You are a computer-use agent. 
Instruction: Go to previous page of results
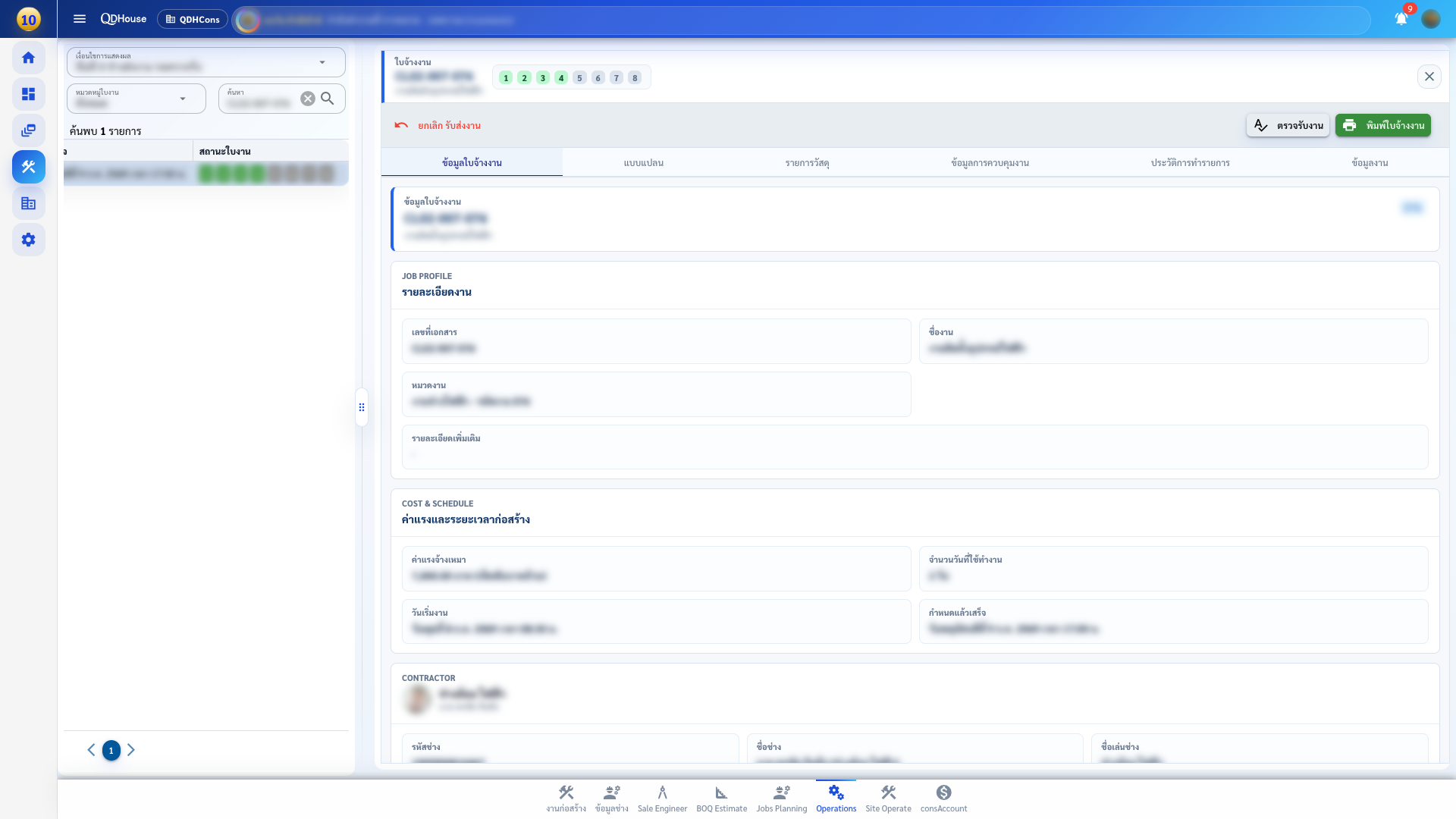pos(91,750)
